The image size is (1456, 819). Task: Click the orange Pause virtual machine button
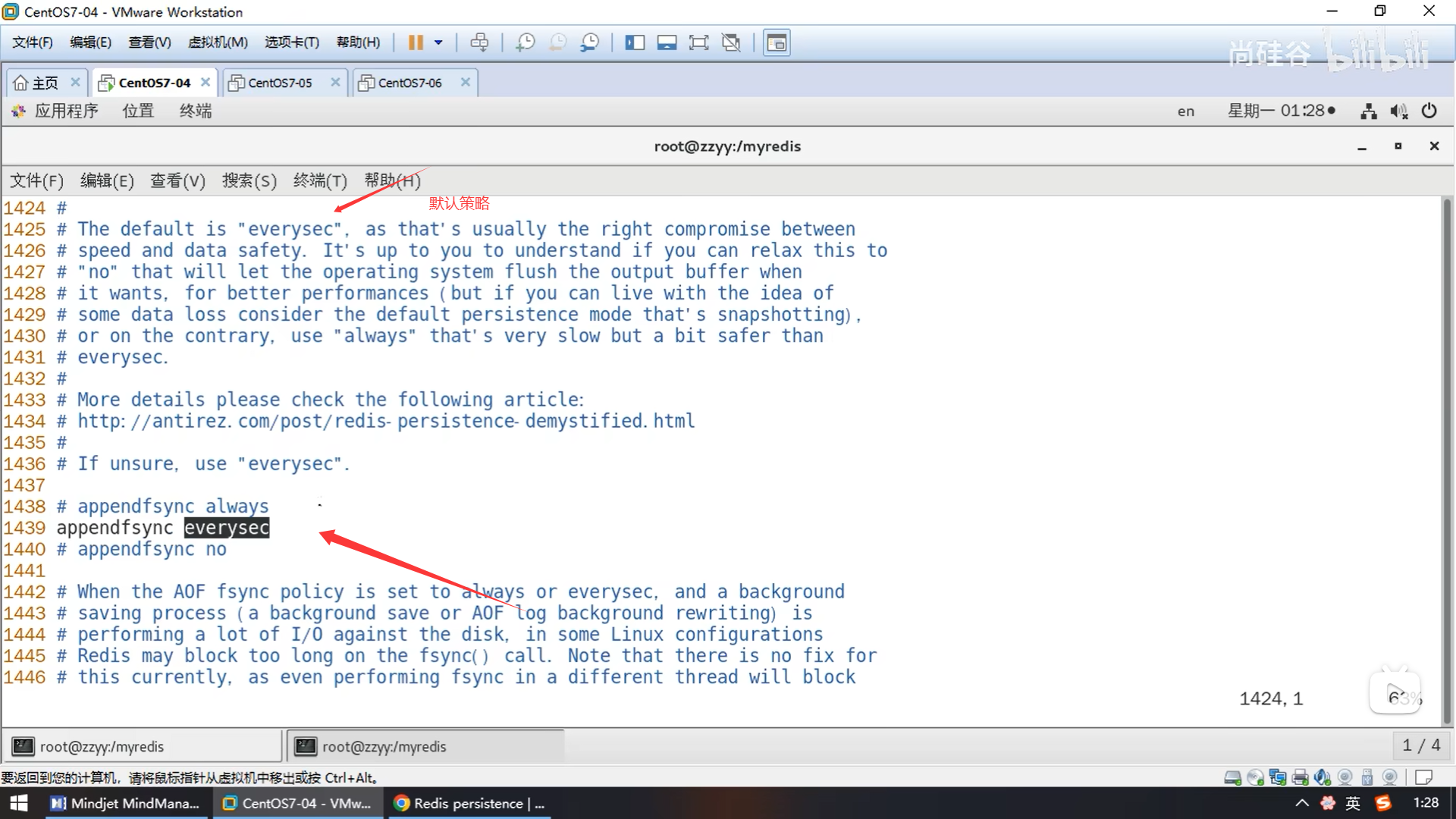point(415,42)
